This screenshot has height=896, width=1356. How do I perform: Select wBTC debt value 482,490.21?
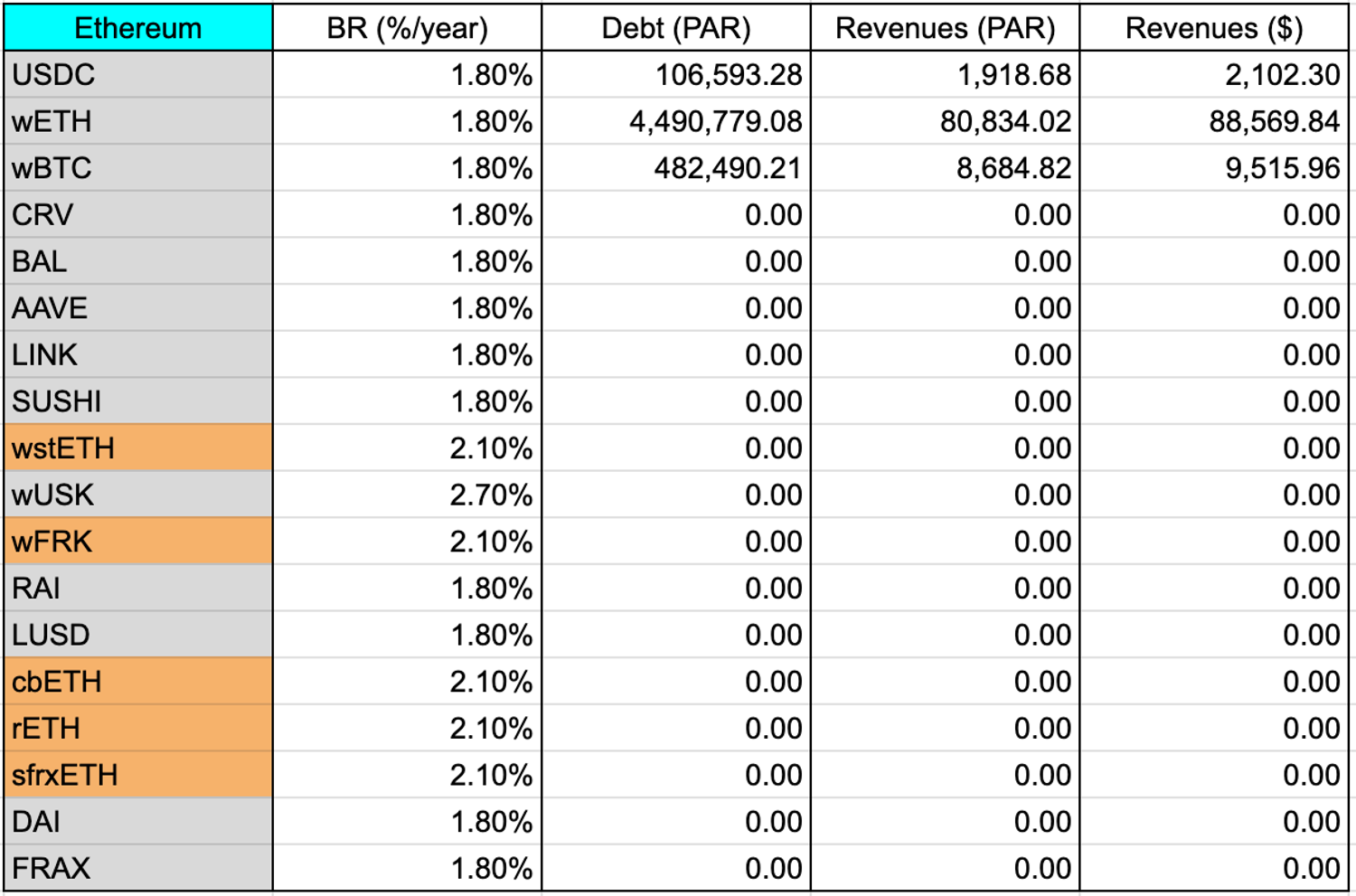coord(676,167)
